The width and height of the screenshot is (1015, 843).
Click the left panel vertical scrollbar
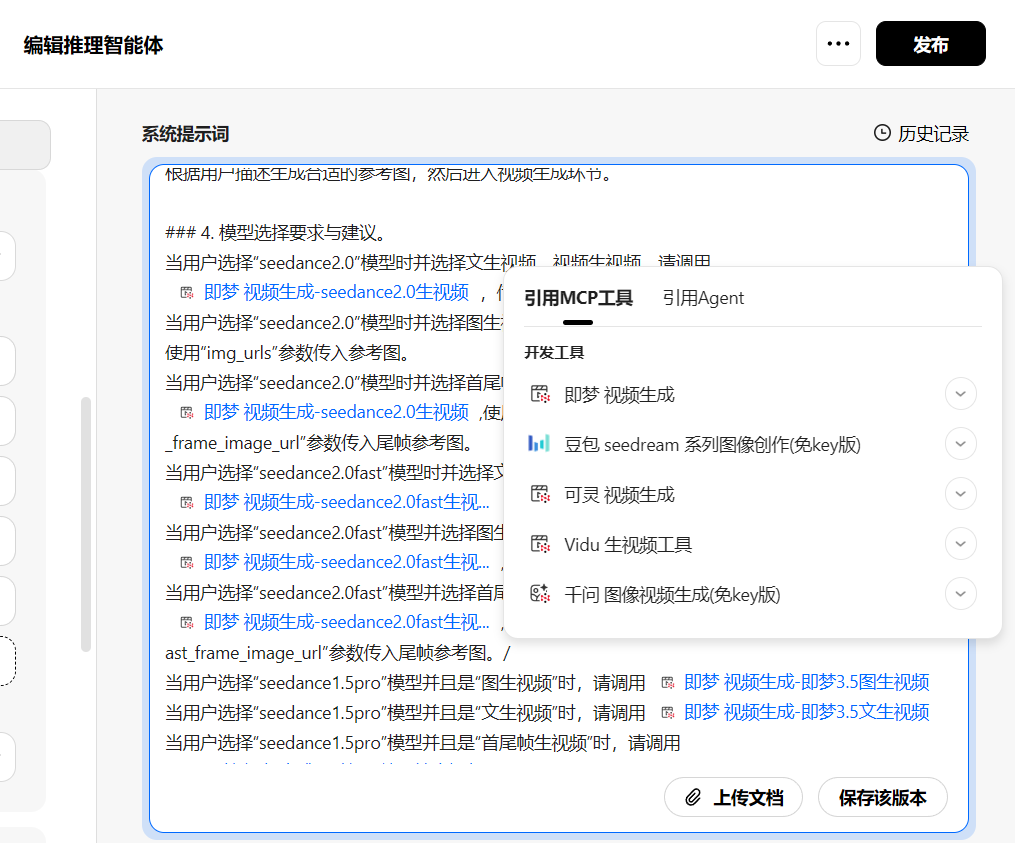click(x=85, y=524)
